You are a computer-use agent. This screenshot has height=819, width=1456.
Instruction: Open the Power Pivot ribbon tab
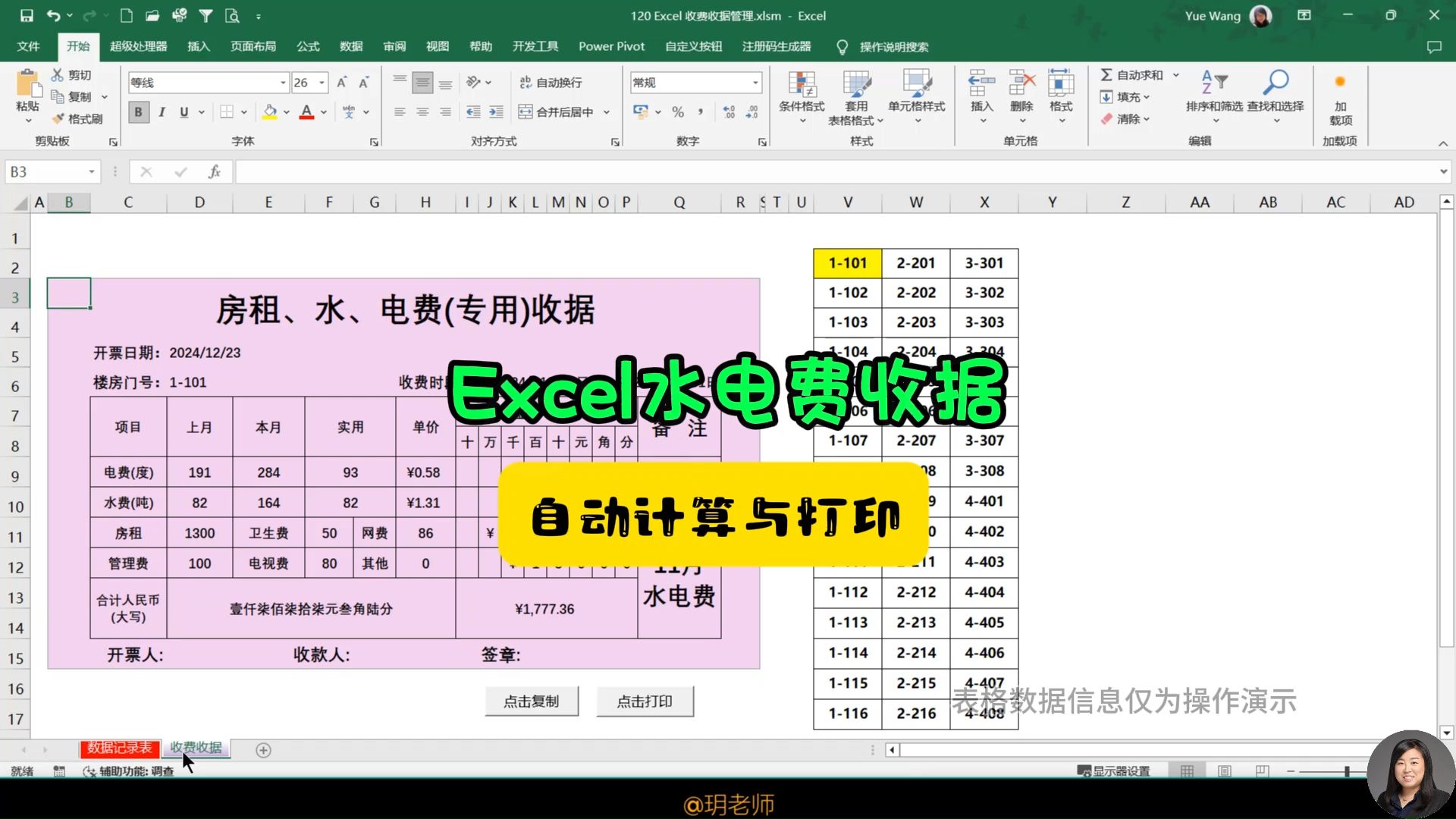click(x=611, y=46)
